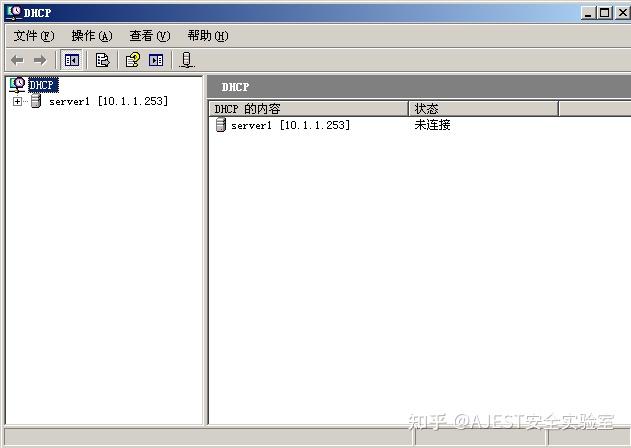Select server1 [10.1.1.253] in the left tree
This screenshot has height=448, width=631.
tap(108, 101)
